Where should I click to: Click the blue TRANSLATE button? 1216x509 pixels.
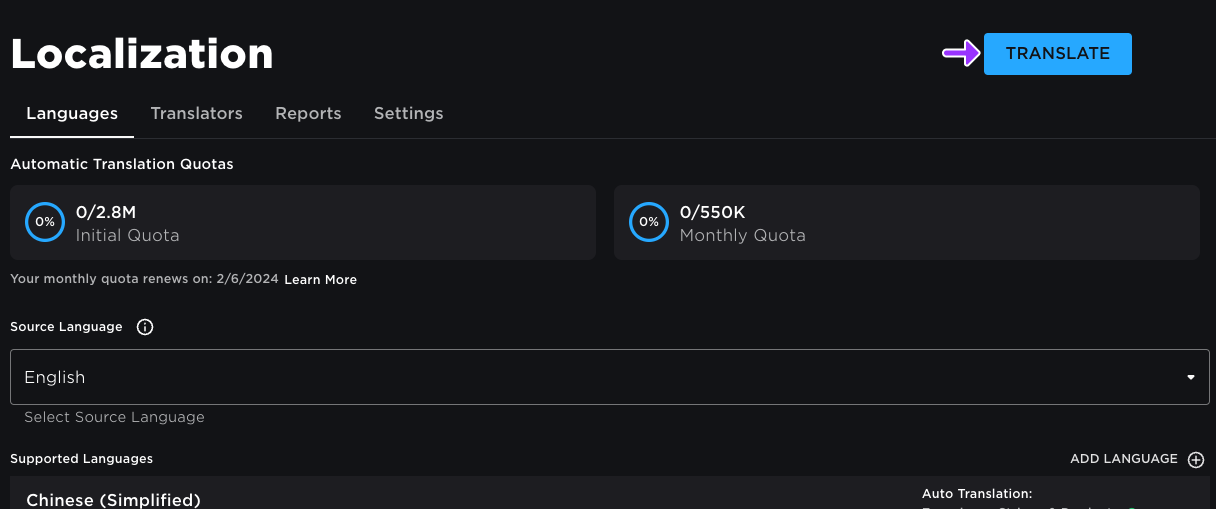[1057, 54]
